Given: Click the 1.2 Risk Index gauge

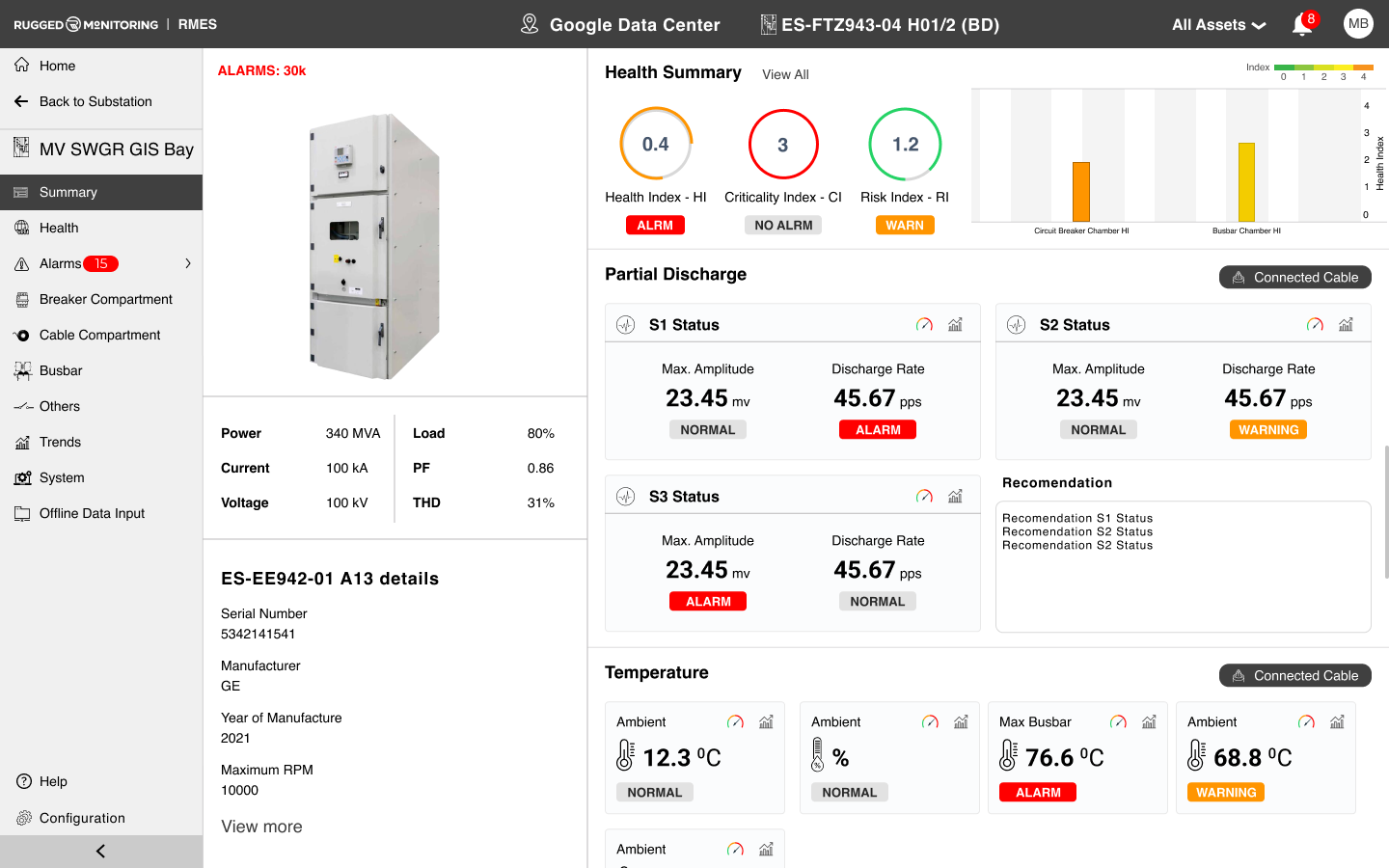Looking at the screenshot, I should pos(905,144).
